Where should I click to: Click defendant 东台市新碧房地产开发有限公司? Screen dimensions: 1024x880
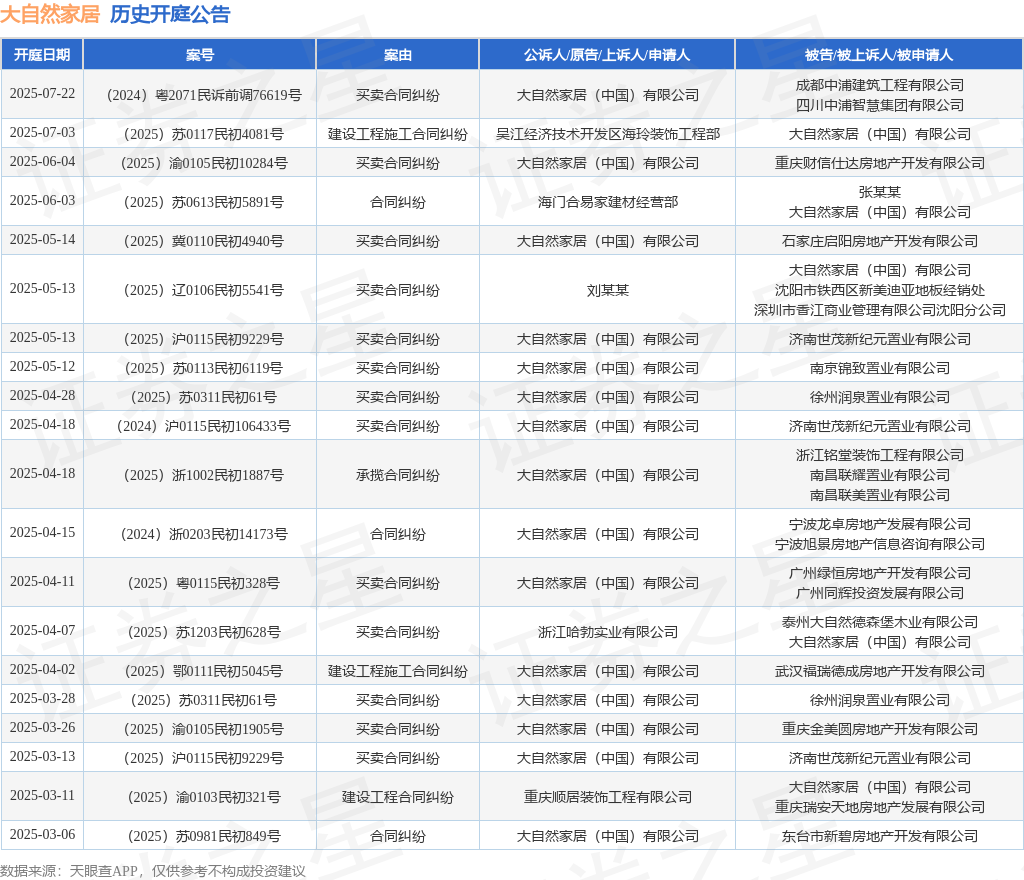(879, 836)
